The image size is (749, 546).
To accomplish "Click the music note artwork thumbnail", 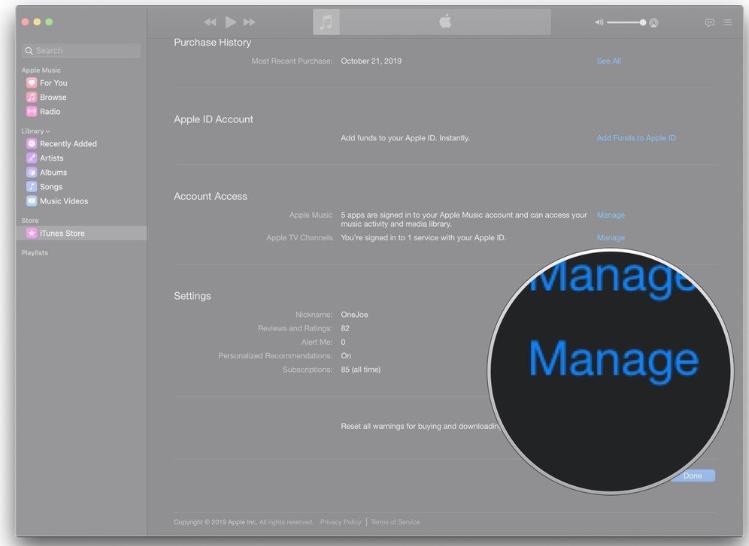I will 326,22.
